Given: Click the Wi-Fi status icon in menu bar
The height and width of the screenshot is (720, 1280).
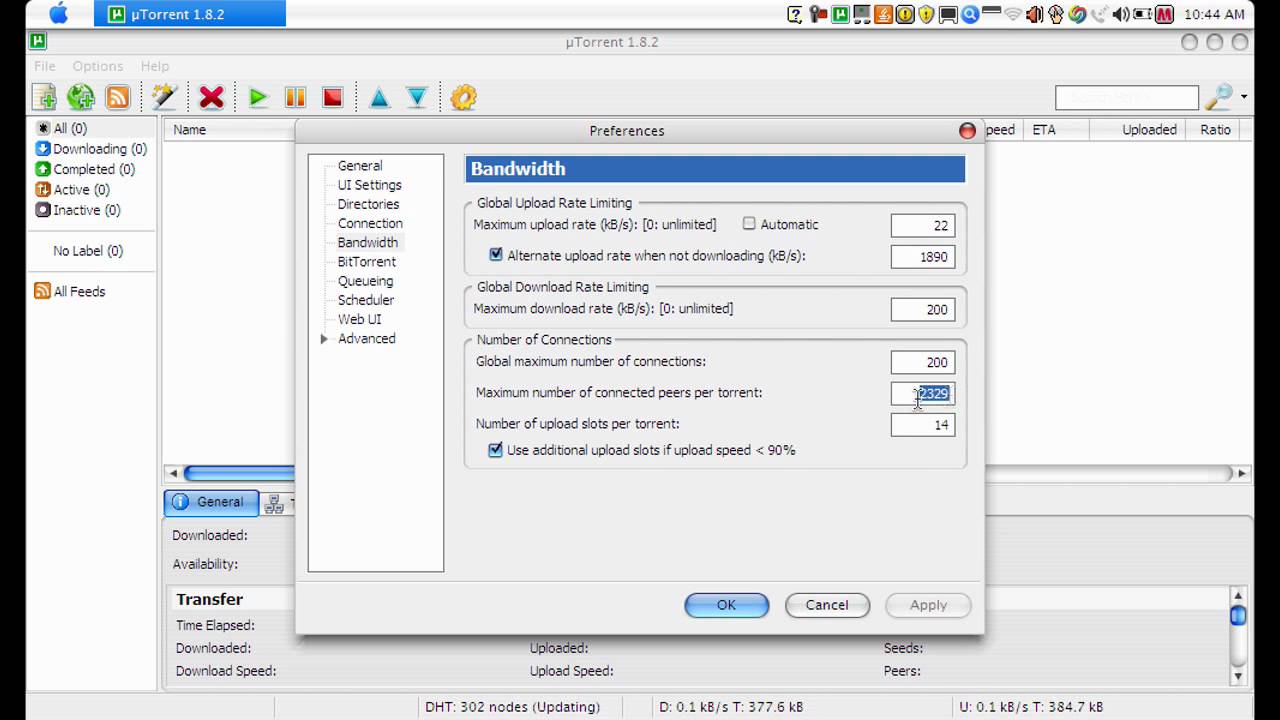Looking at the screenshot, I should [1012, 14].
